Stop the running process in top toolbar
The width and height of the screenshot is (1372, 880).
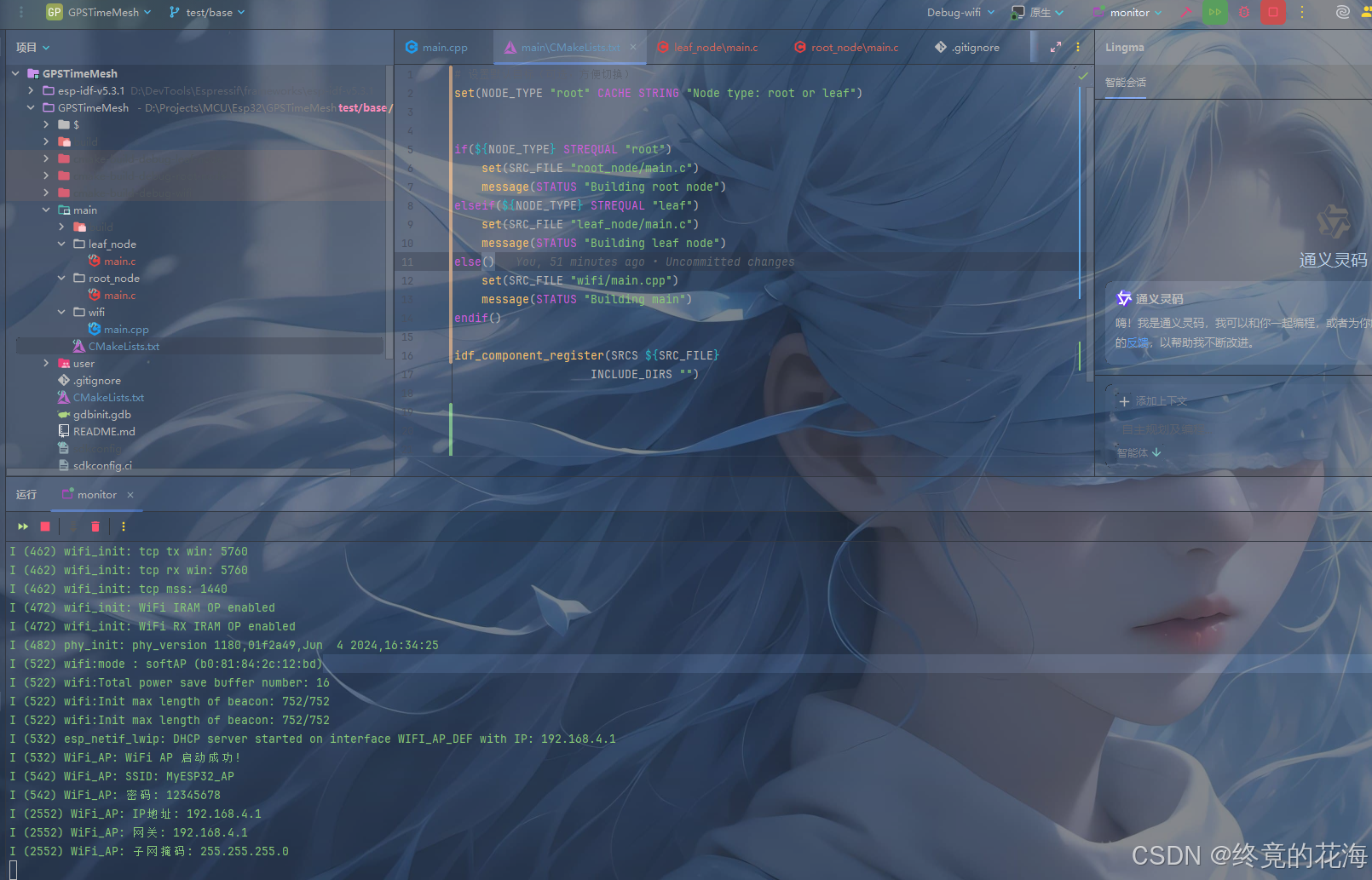[1273, 12]
